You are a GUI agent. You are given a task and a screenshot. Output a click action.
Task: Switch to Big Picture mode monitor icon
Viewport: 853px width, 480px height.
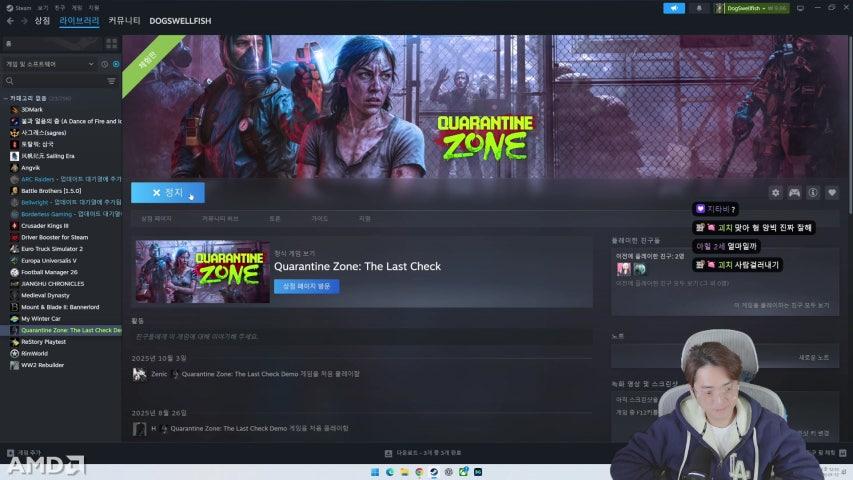click(x=800, y=8)
